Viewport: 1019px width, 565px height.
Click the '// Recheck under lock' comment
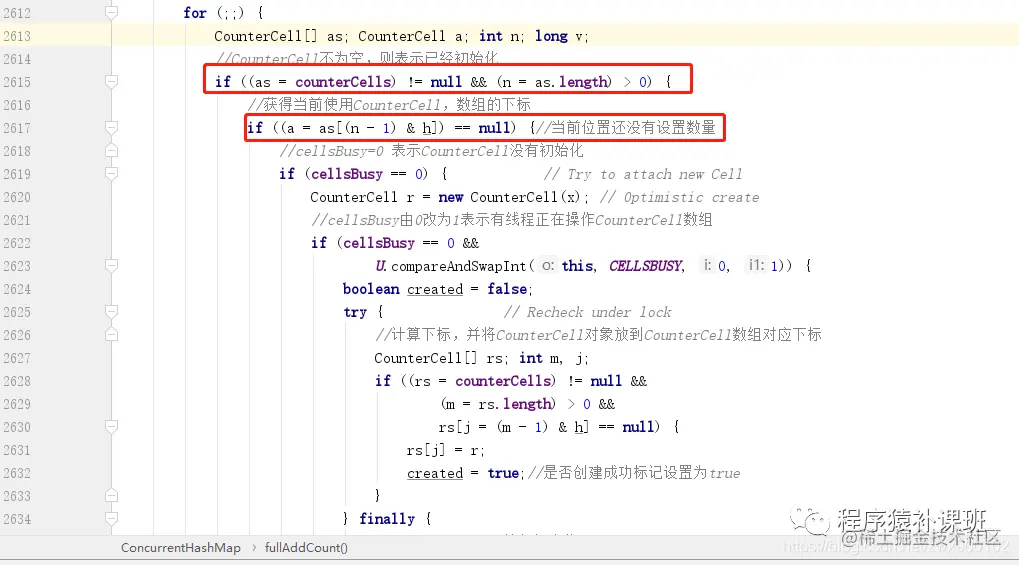point(587,312)
